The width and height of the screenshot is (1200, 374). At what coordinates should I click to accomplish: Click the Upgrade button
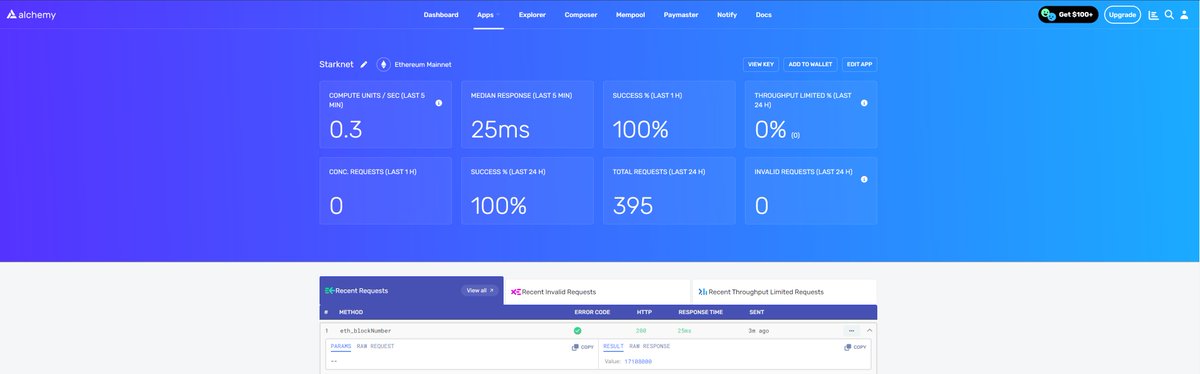pos(1122,15)
